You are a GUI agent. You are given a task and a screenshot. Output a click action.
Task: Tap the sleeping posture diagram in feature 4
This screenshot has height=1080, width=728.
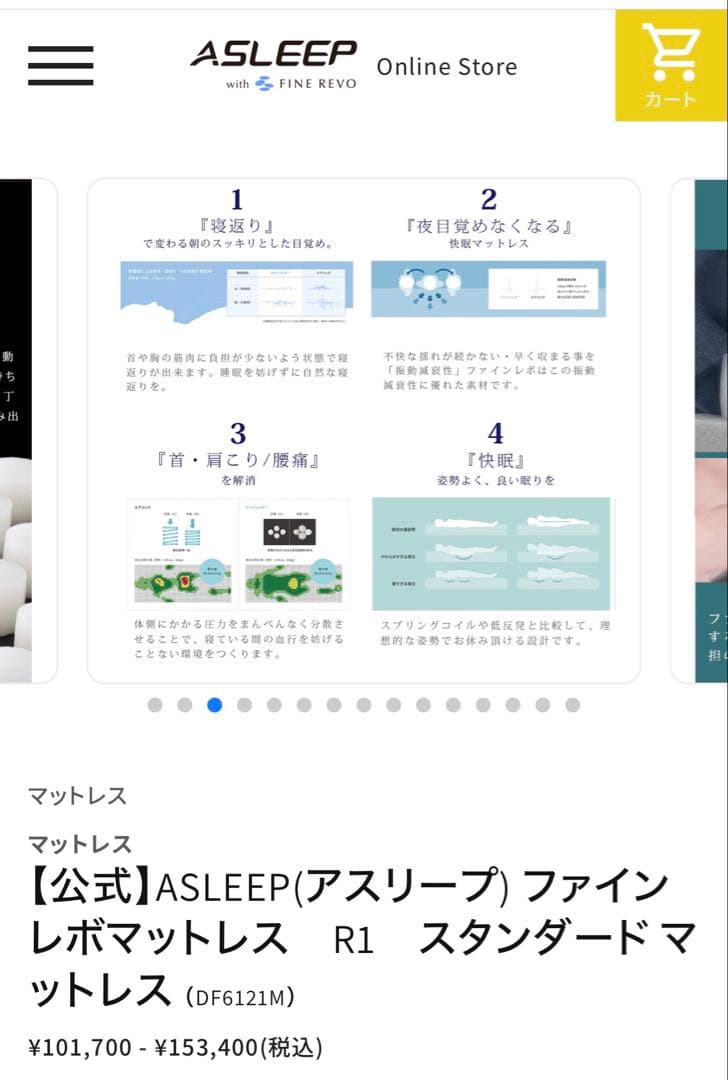tap(491, 554)
